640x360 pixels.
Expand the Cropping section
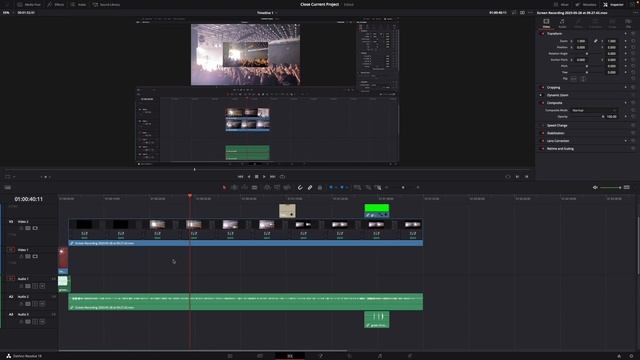pos(553,87)
